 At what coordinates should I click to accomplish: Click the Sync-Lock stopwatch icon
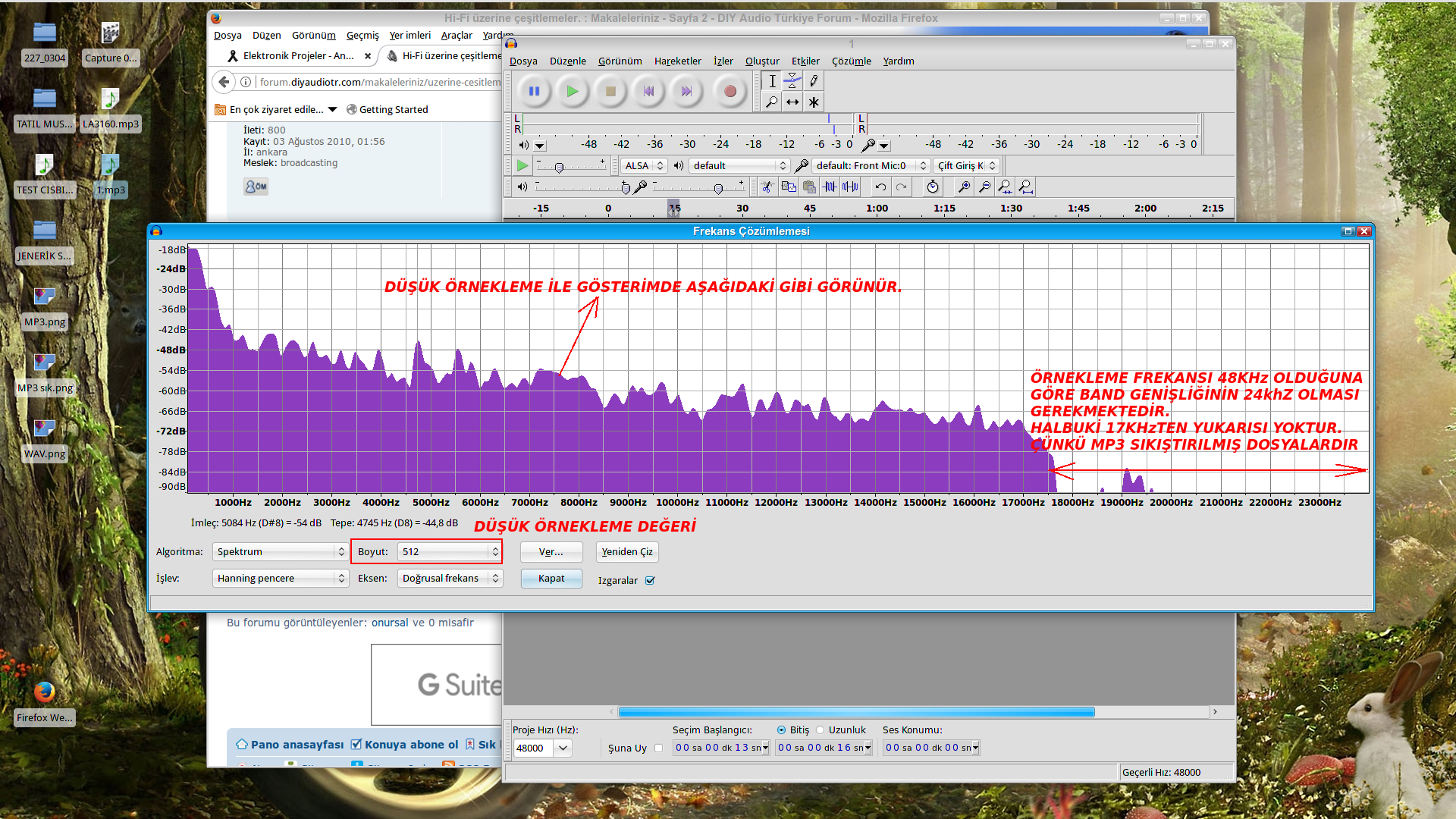933,187
